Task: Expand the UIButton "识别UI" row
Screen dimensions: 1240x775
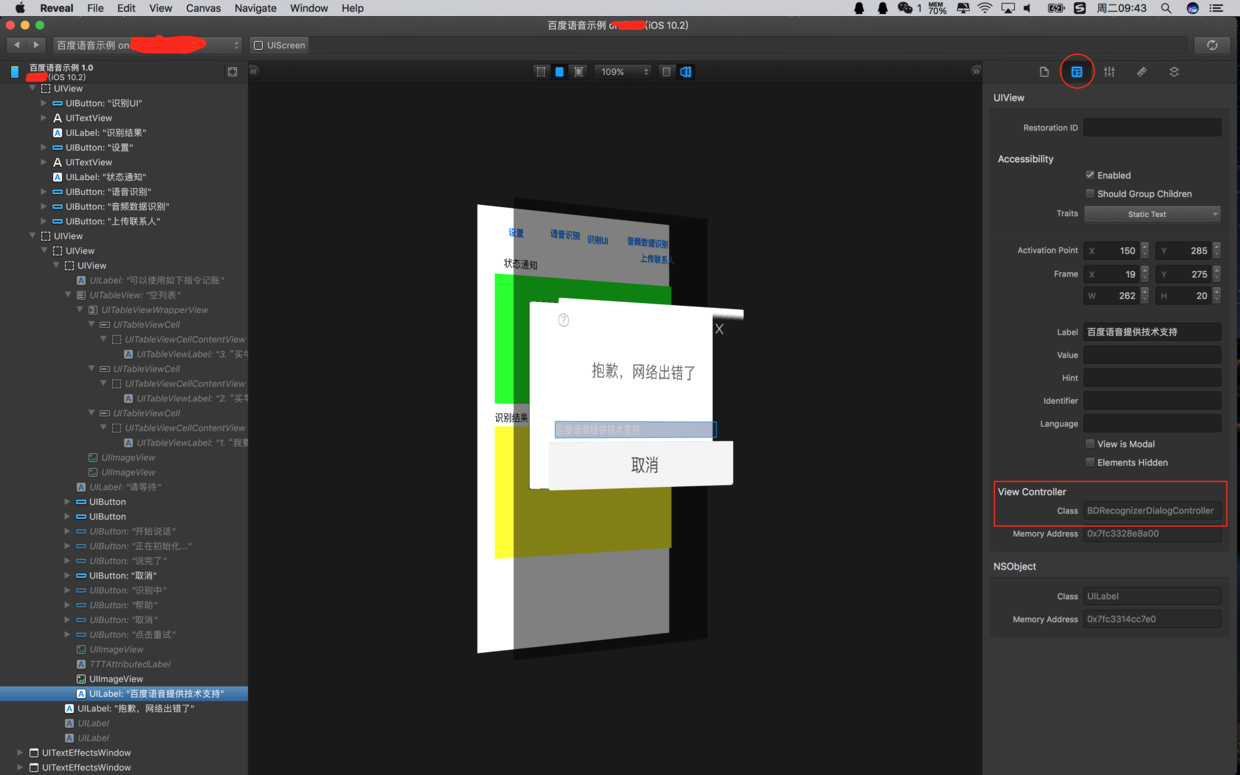Action: tap(43, 103)
